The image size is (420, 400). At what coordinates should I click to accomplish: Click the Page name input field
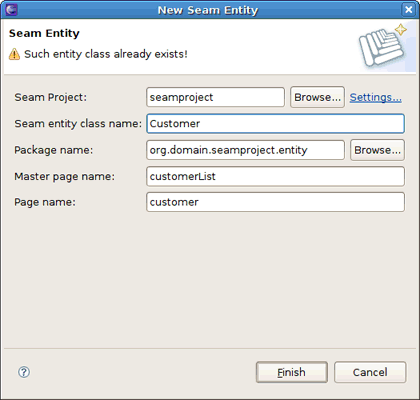coord(276,202)
